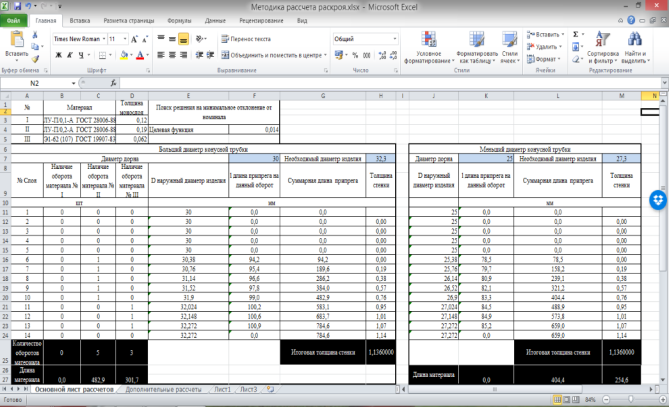Apply percent style format
Image resolution: width=669 pixels, height=408 pixels.
tap(355, 55)
